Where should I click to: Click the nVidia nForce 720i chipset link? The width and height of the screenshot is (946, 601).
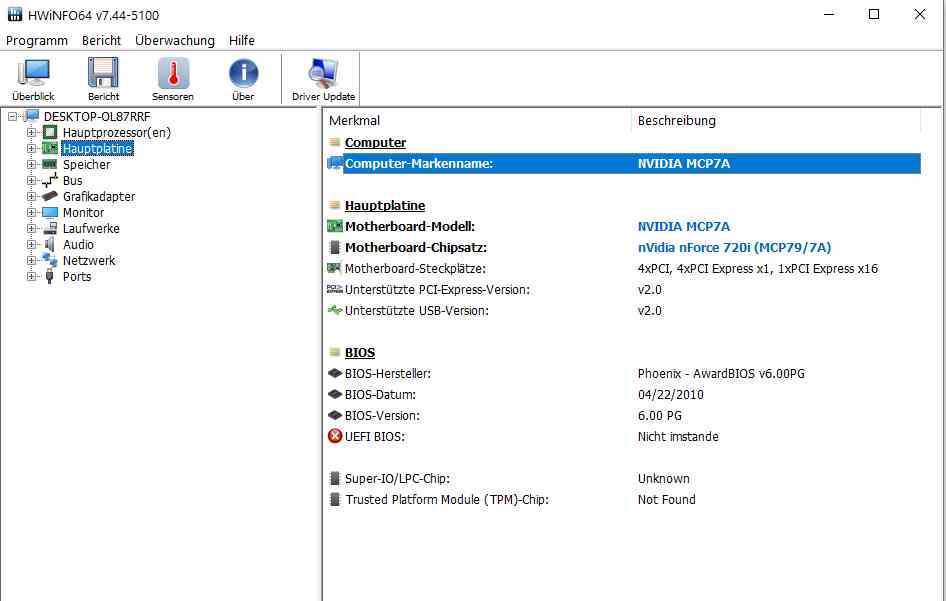tap(734, 247)
